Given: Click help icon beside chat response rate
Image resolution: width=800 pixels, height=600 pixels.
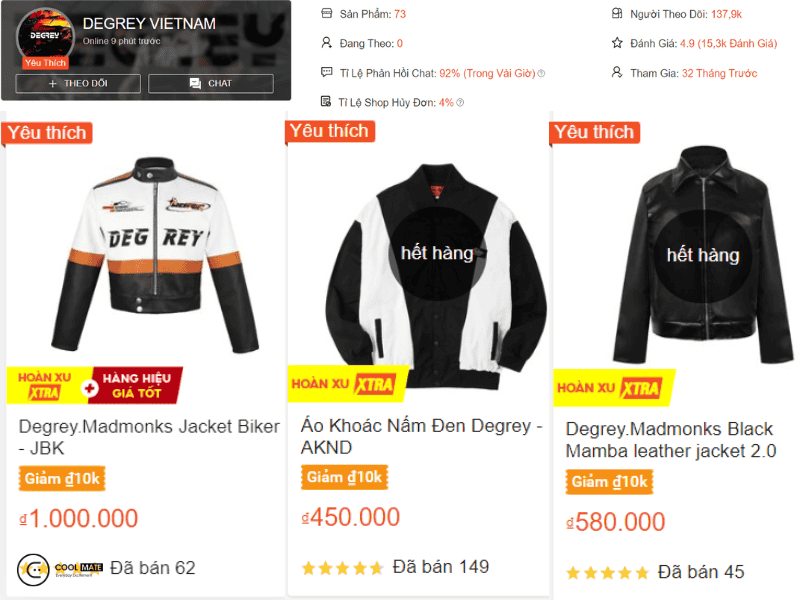Looking at the screenshot, I should [541, 73].
